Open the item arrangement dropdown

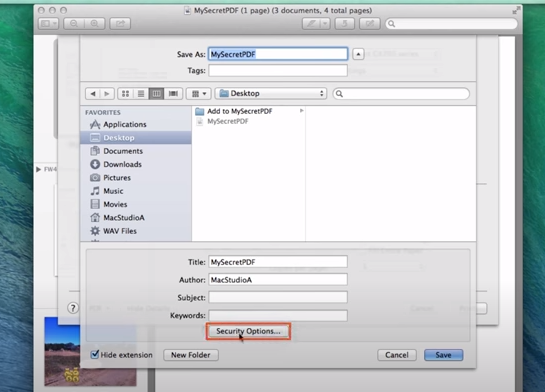199,93
